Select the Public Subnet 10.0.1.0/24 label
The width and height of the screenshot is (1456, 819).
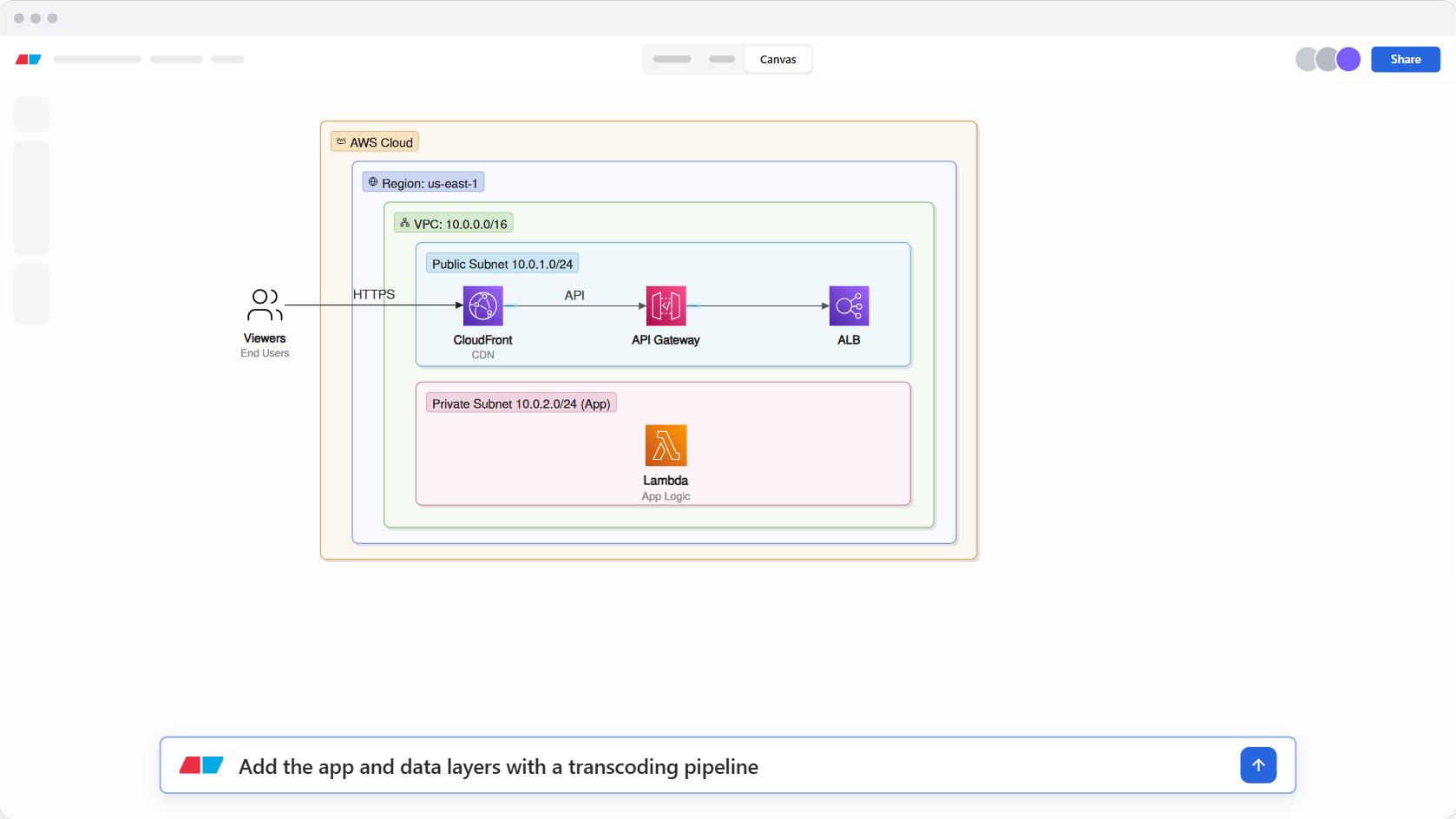click(x=502, y=264)
